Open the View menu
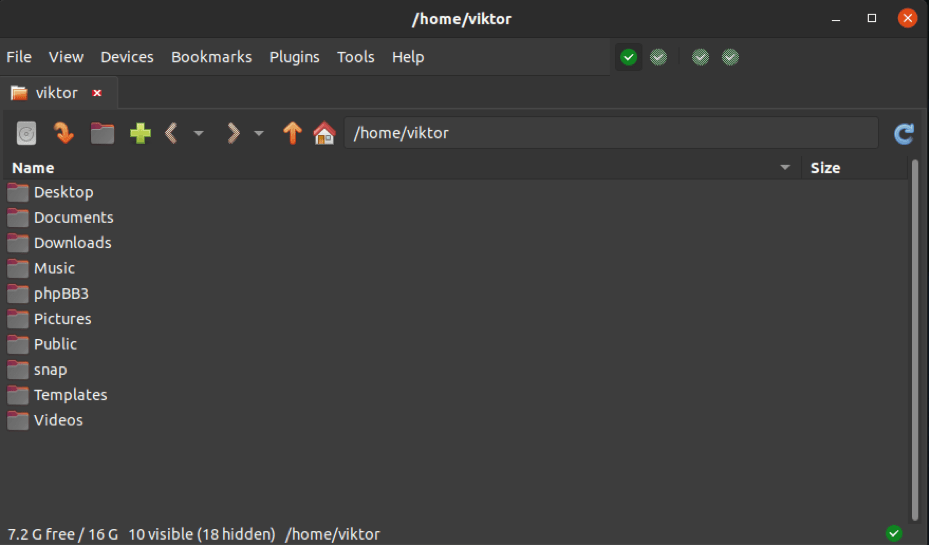 tap(66, 57)
